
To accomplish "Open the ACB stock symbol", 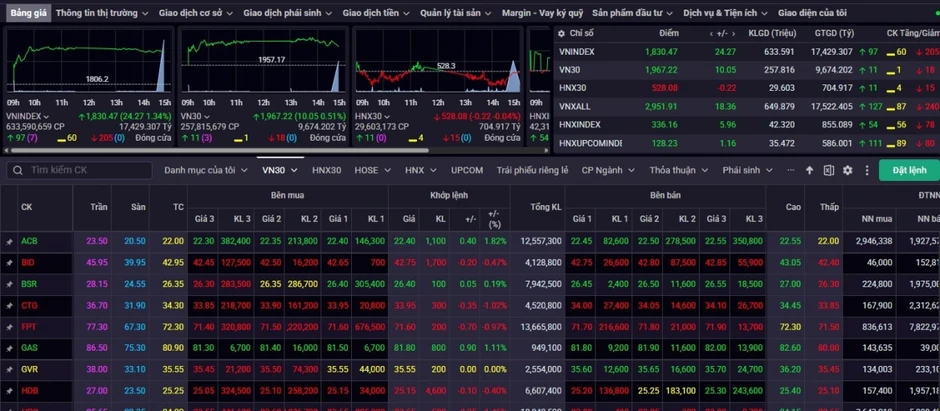I will tap(29, 241).
